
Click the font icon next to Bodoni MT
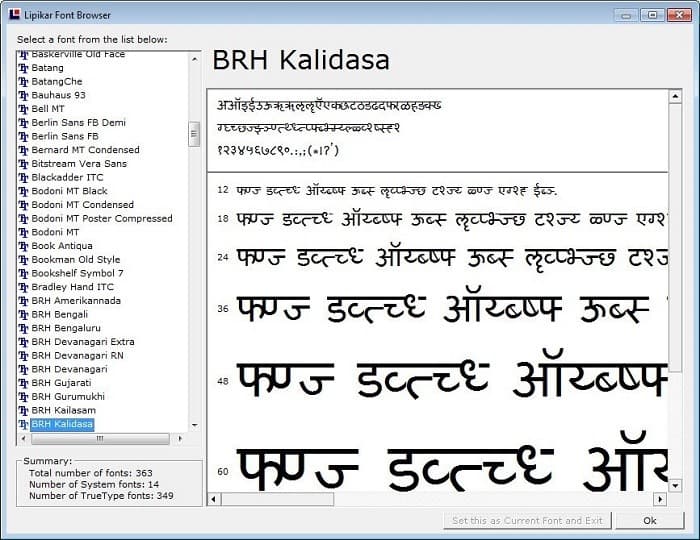tap(24, 232)
